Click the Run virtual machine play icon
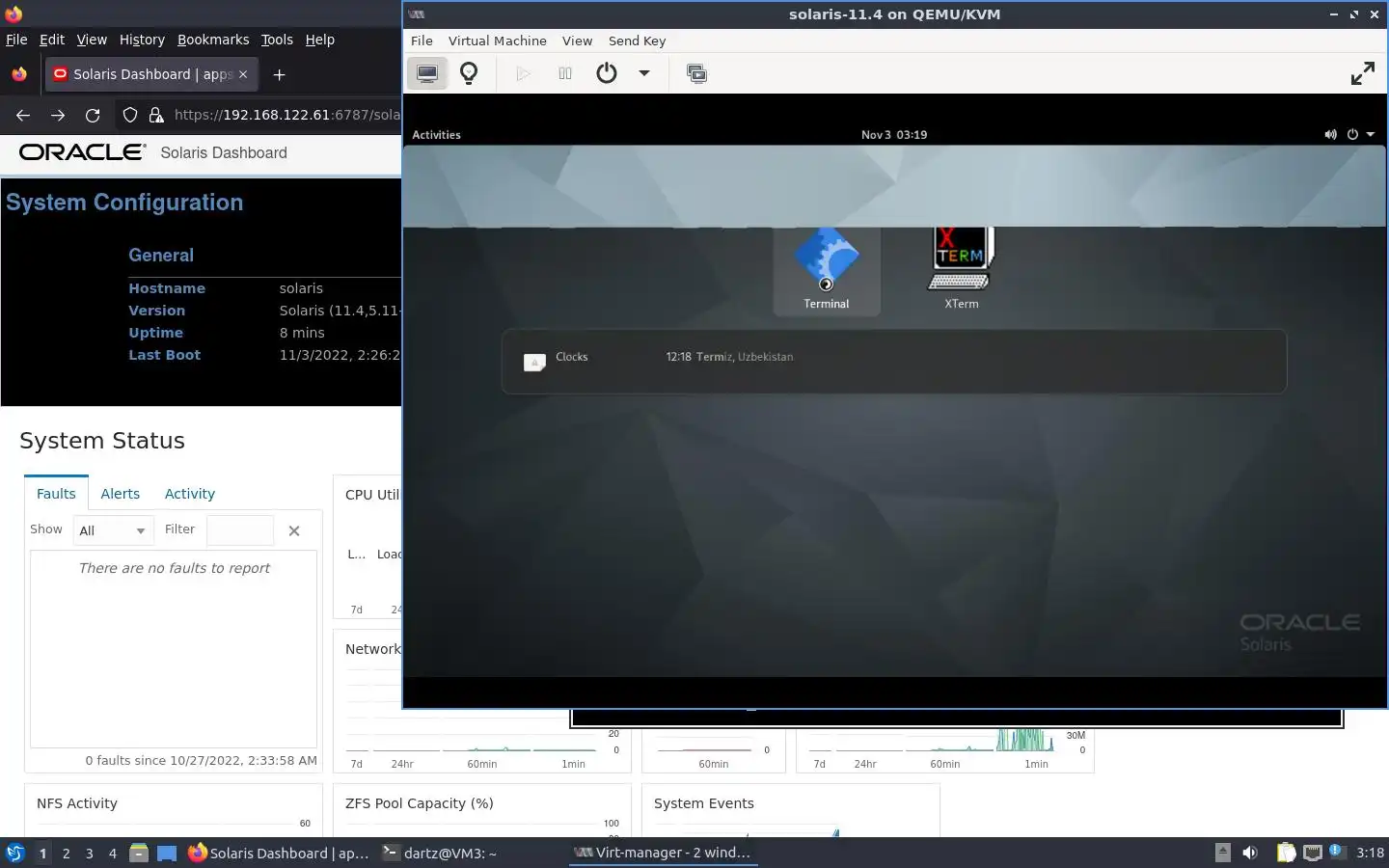Image resolution: width=1389 pixels, height=868 pixels. 523,73
